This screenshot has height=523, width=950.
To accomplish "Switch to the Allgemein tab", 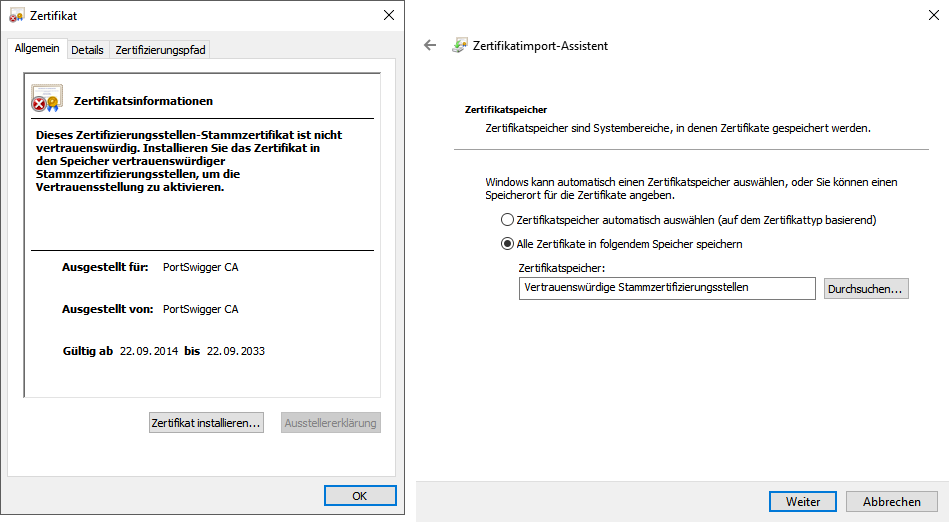I will (x=37, y=49).
